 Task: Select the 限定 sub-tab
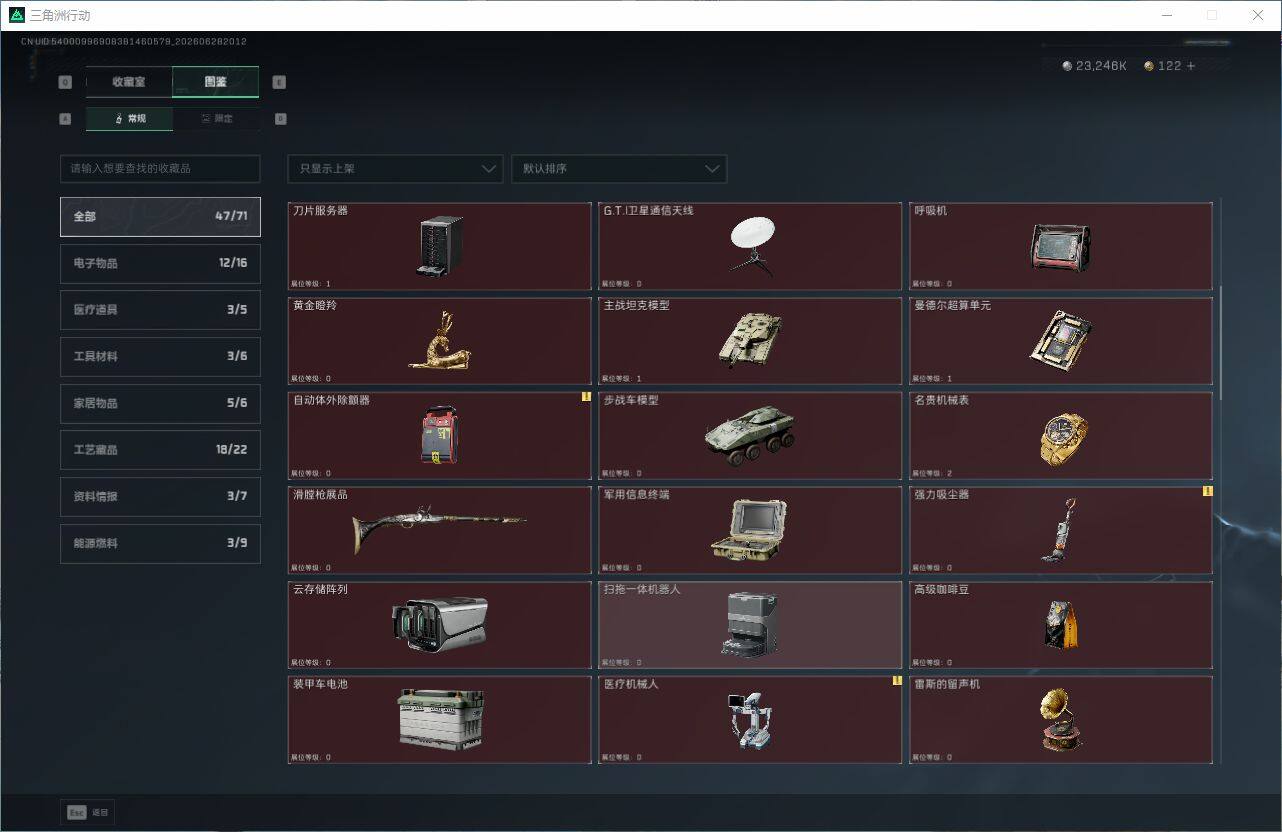click(216, 119)
